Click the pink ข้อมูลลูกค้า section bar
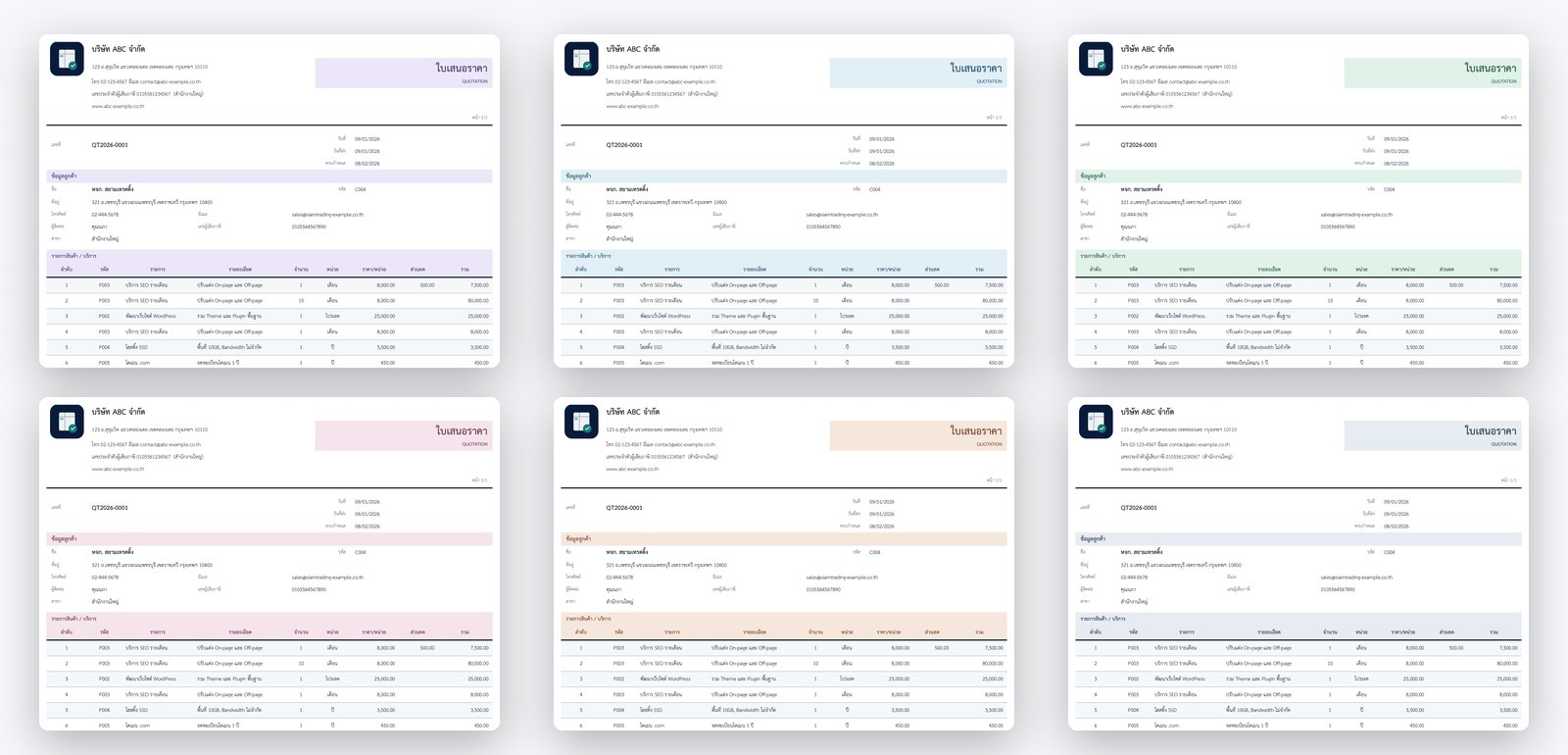This screenshot has width=1568, height=755. click(x=269, y=539)
